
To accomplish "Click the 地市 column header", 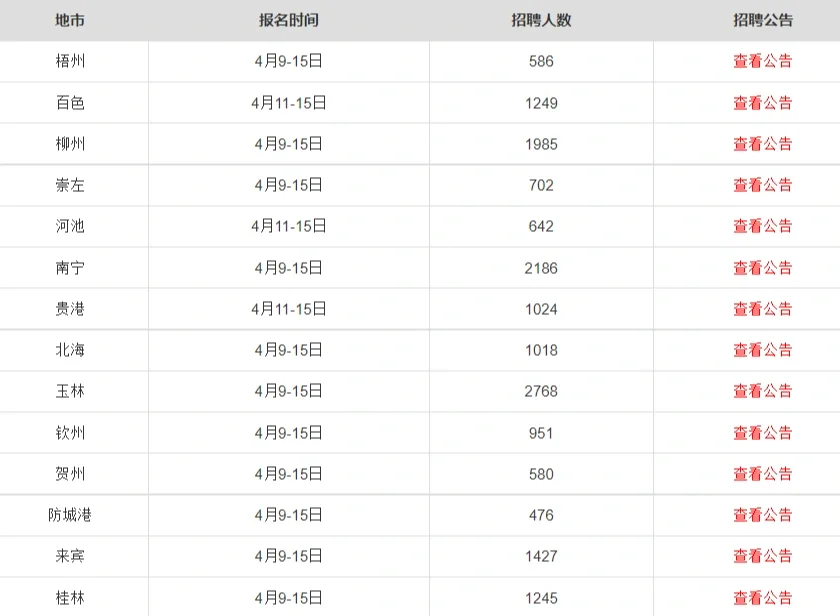I will tap(70, 20).
